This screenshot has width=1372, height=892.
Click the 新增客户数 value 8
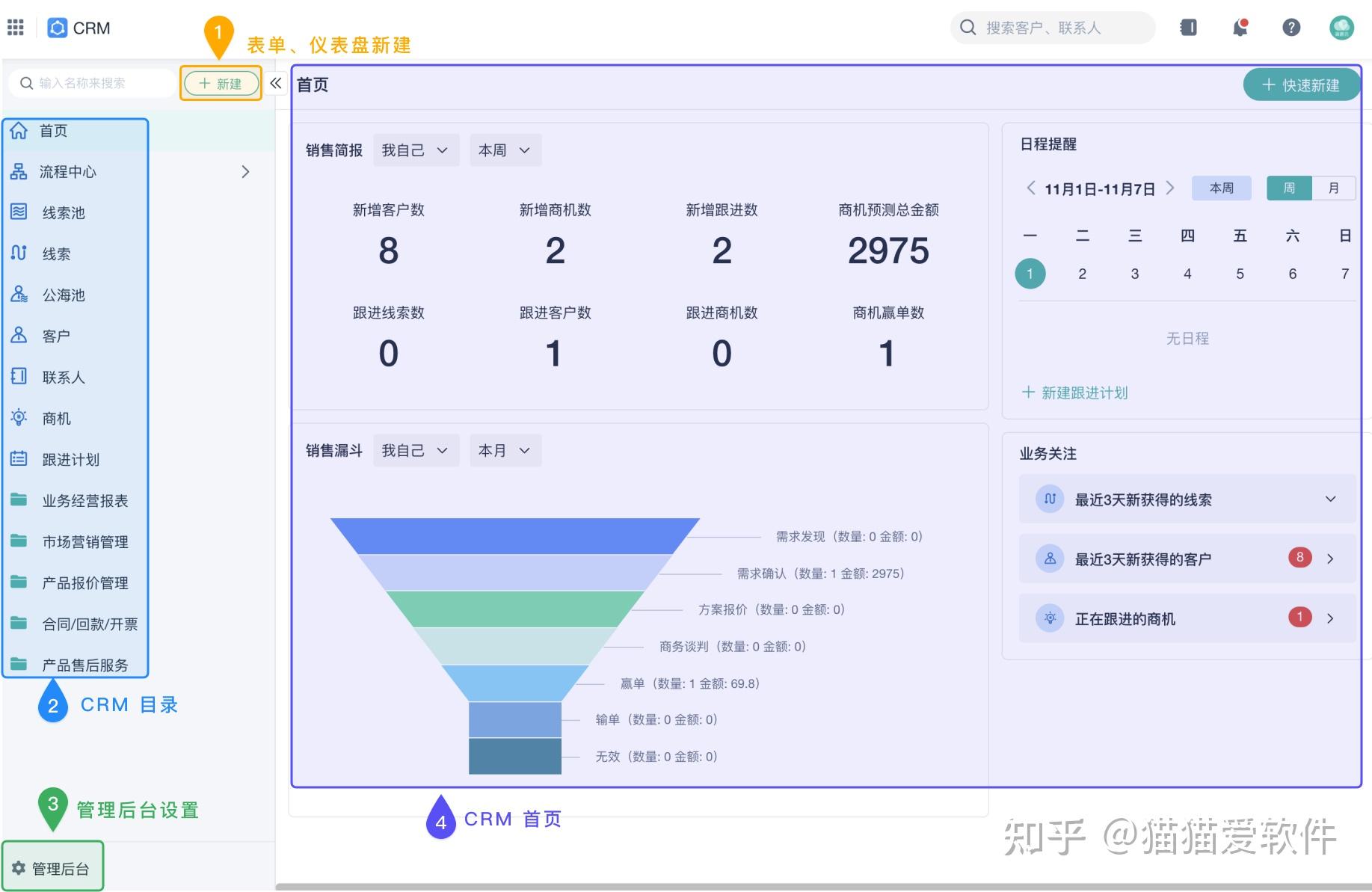click(389, 250)
